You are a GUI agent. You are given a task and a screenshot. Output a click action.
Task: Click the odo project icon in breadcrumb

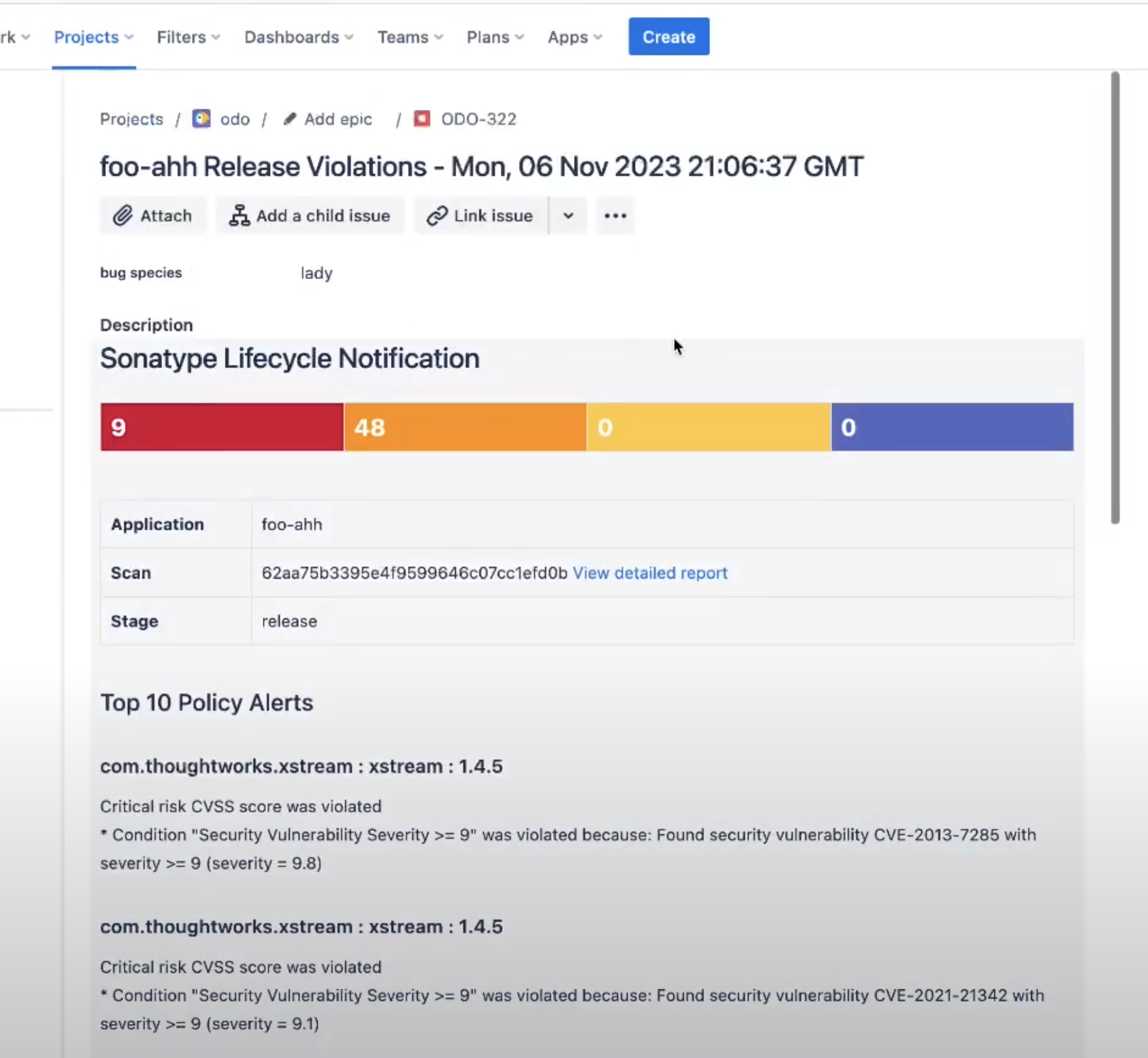point(201,118)
